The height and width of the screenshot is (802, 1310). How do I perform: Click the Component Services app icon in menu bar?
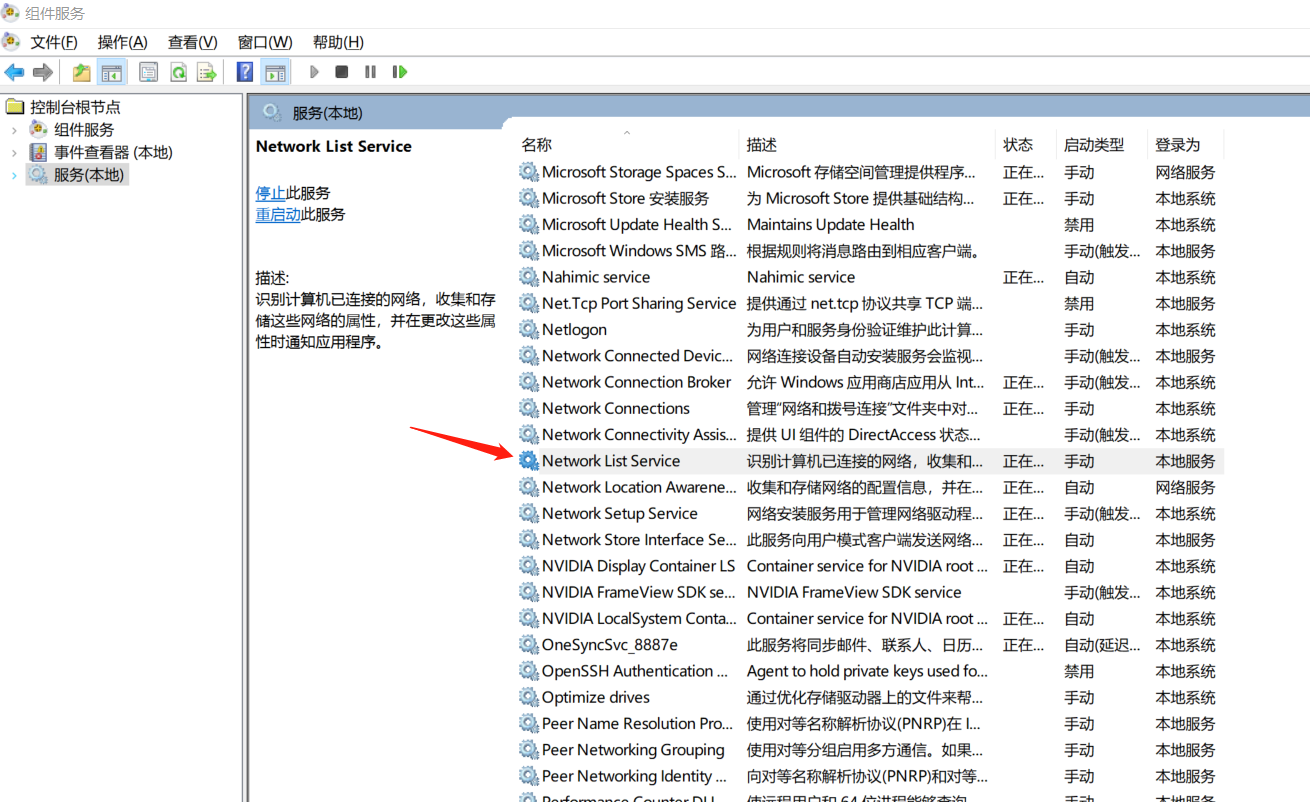point(11,41)
